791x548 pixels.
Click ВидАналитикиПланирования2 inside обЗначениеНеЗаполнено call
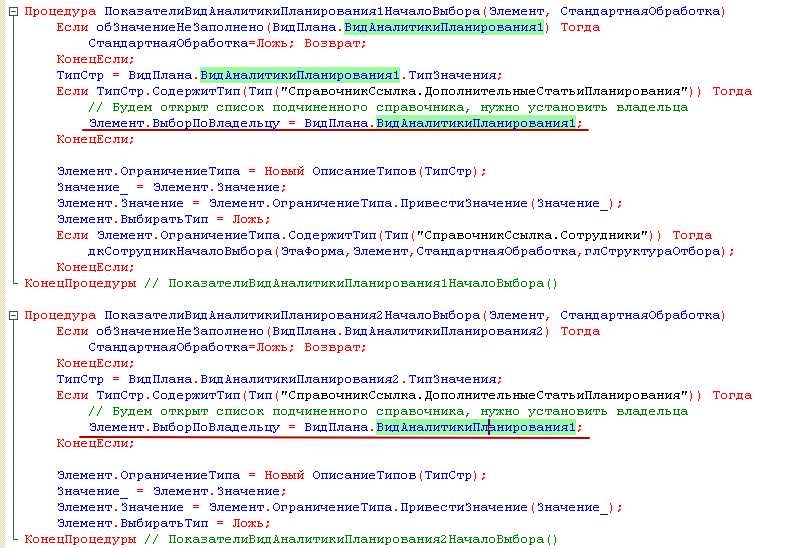[x=444, y=332]
